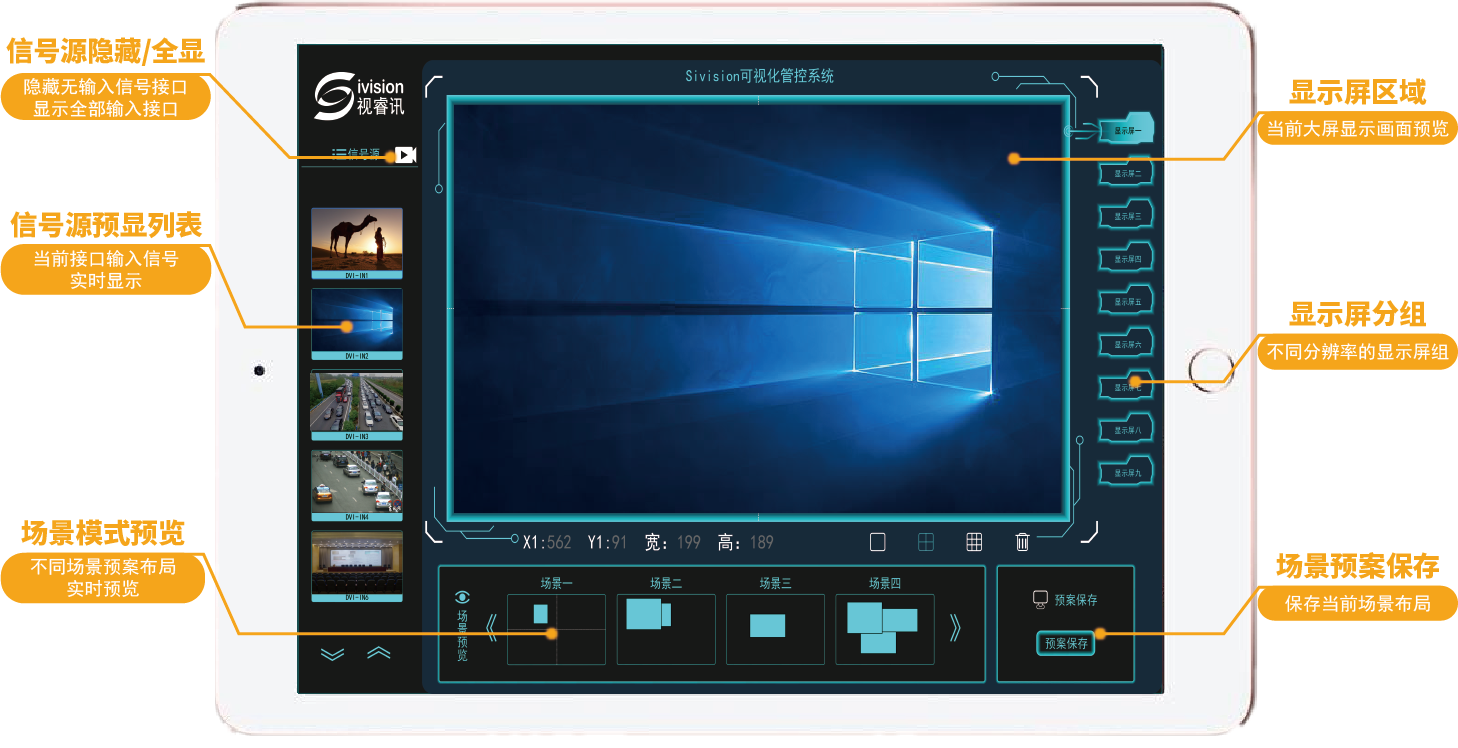Click the Y1 value 91

coord(619,543)
